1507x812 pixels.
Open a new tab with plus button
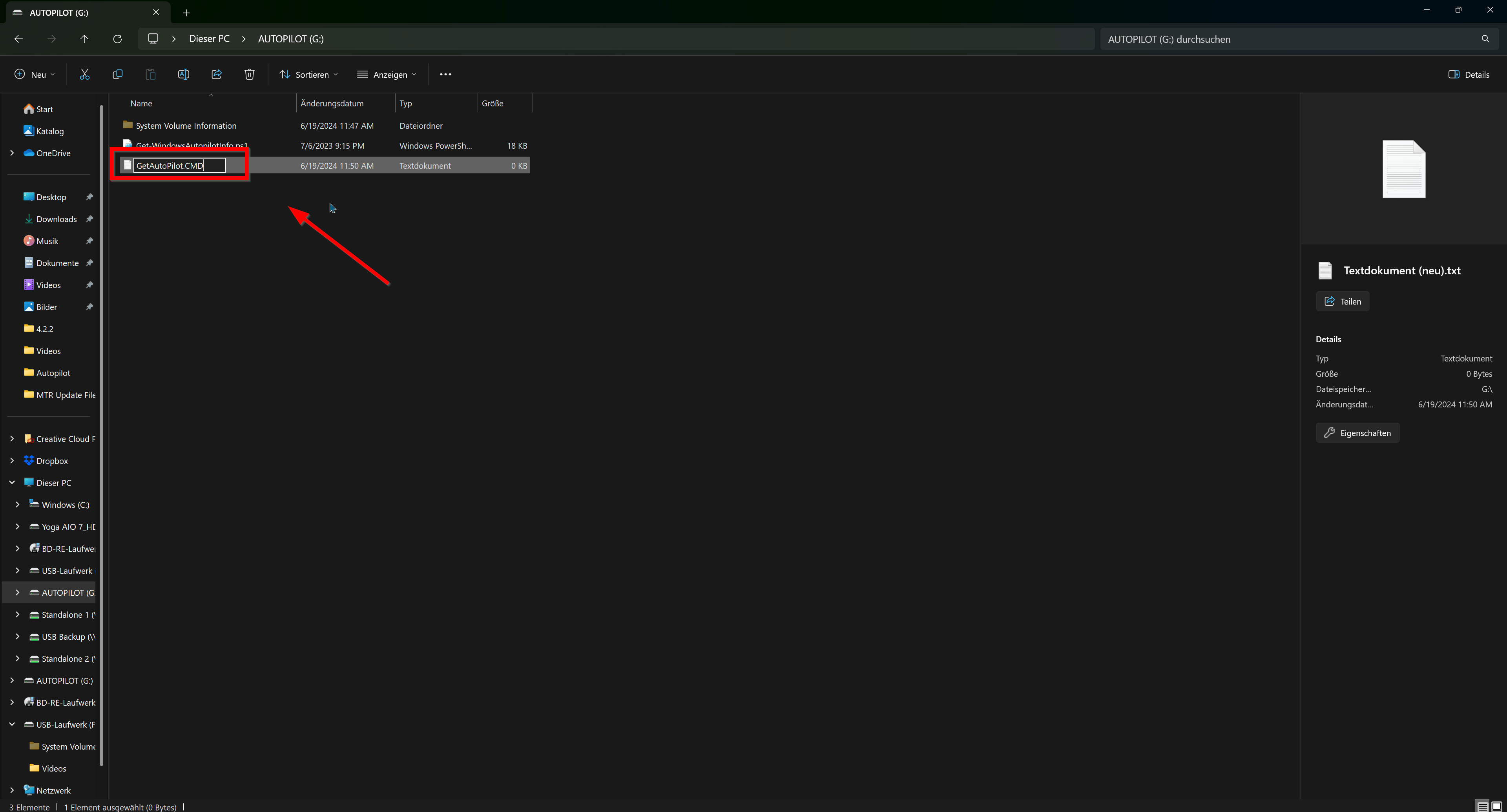pos(186,12)
